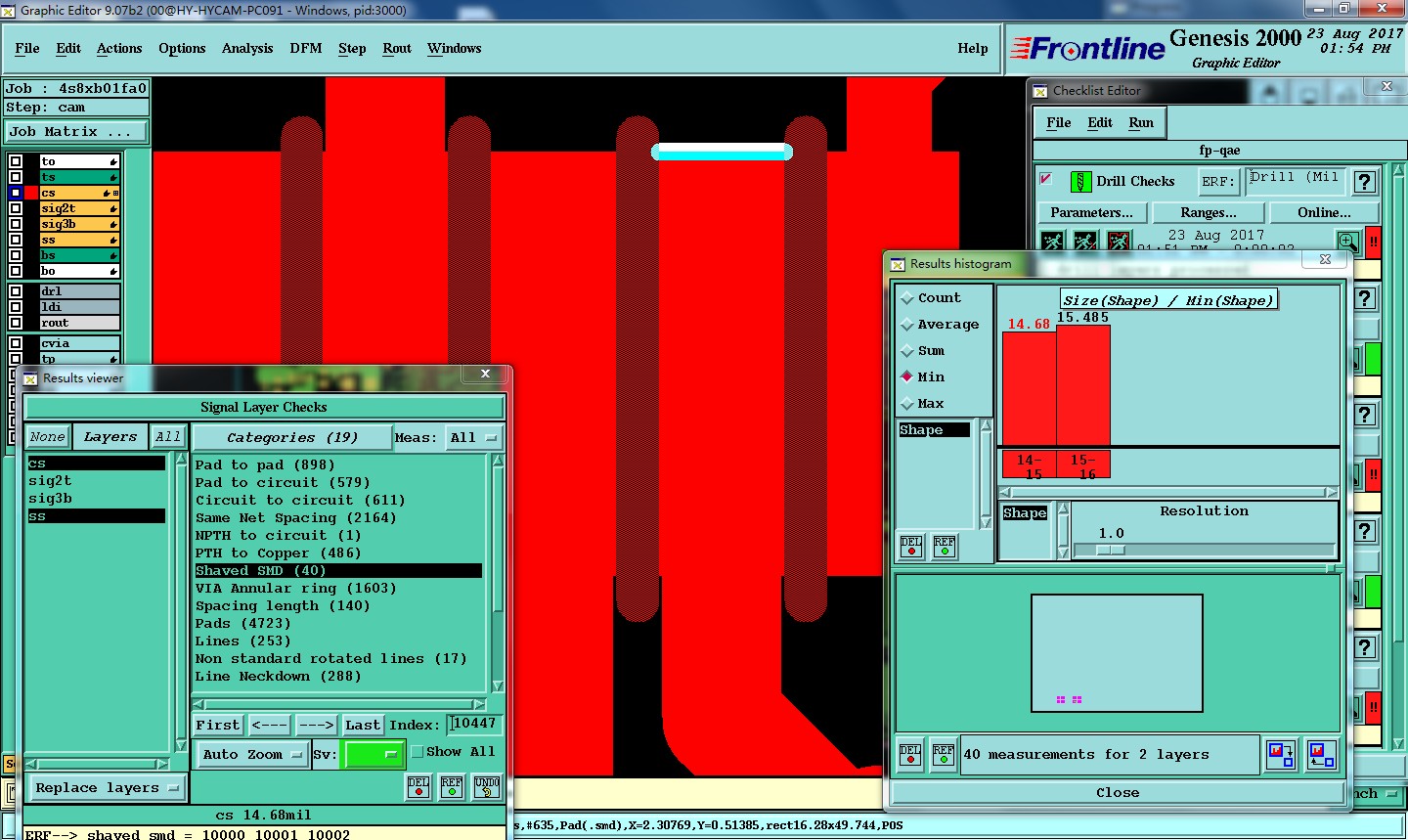Viewport: 1408px width, 840px height.
Task: Toggle display of layer to
Action: pyautogui.click(x=16, y=161)
